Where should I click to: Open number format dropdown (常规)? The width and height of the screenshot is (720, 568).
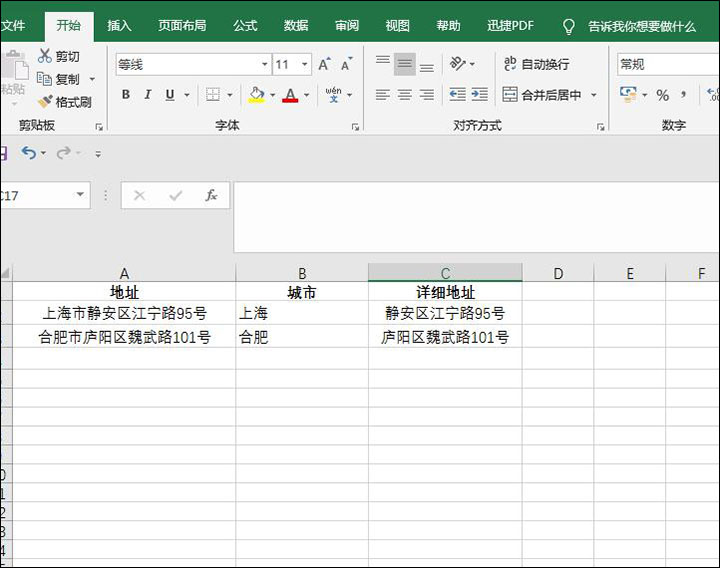coord(668,64)
